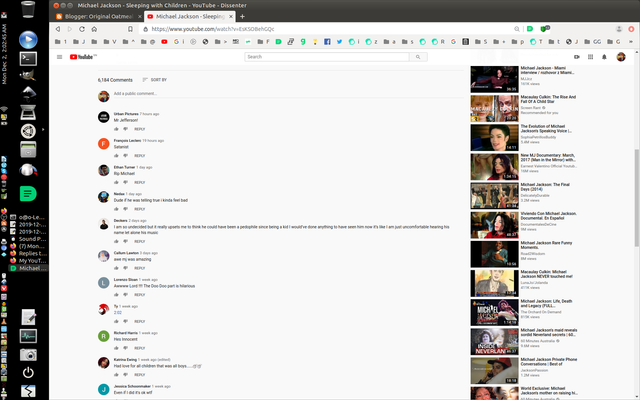This screenshot has height=400, width=640.
Task: Click the YouTube search field
Action: click(327, 57)
